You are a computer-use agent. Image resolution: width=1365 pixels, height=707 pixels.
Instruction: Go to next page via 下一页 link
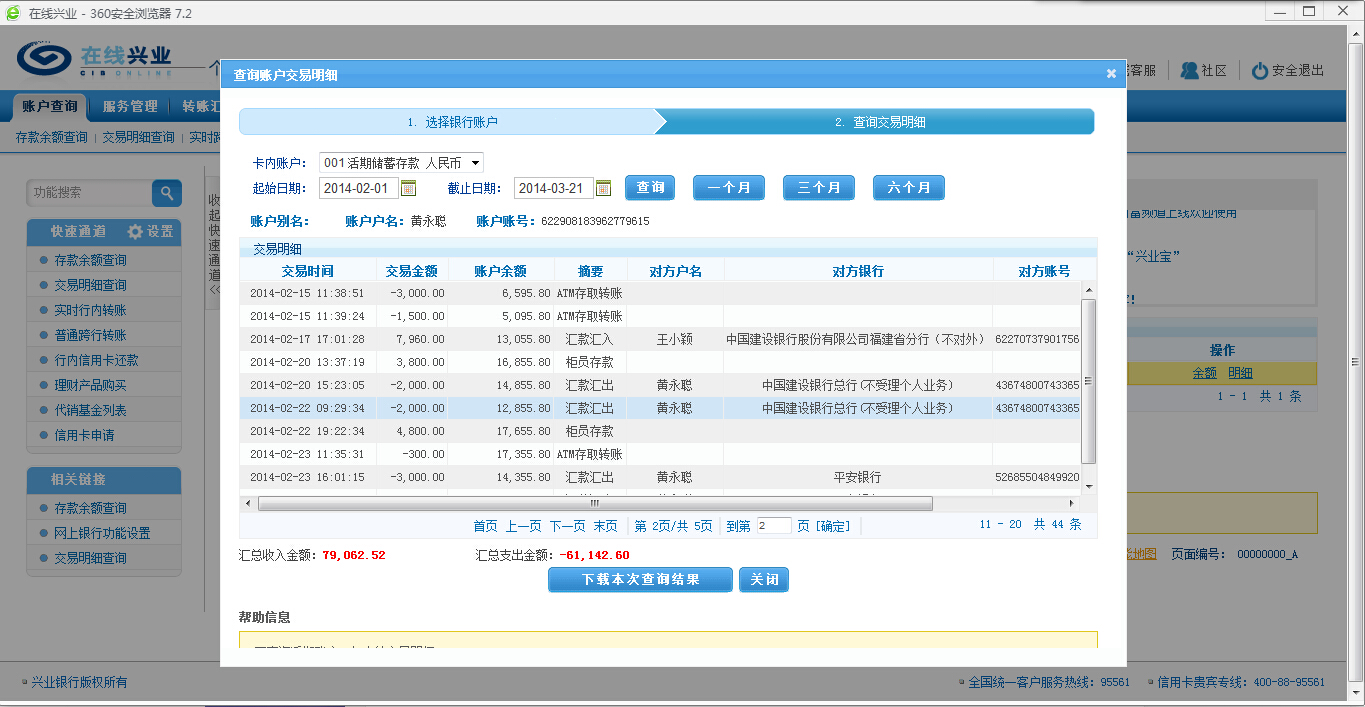[x=567, y=526]
